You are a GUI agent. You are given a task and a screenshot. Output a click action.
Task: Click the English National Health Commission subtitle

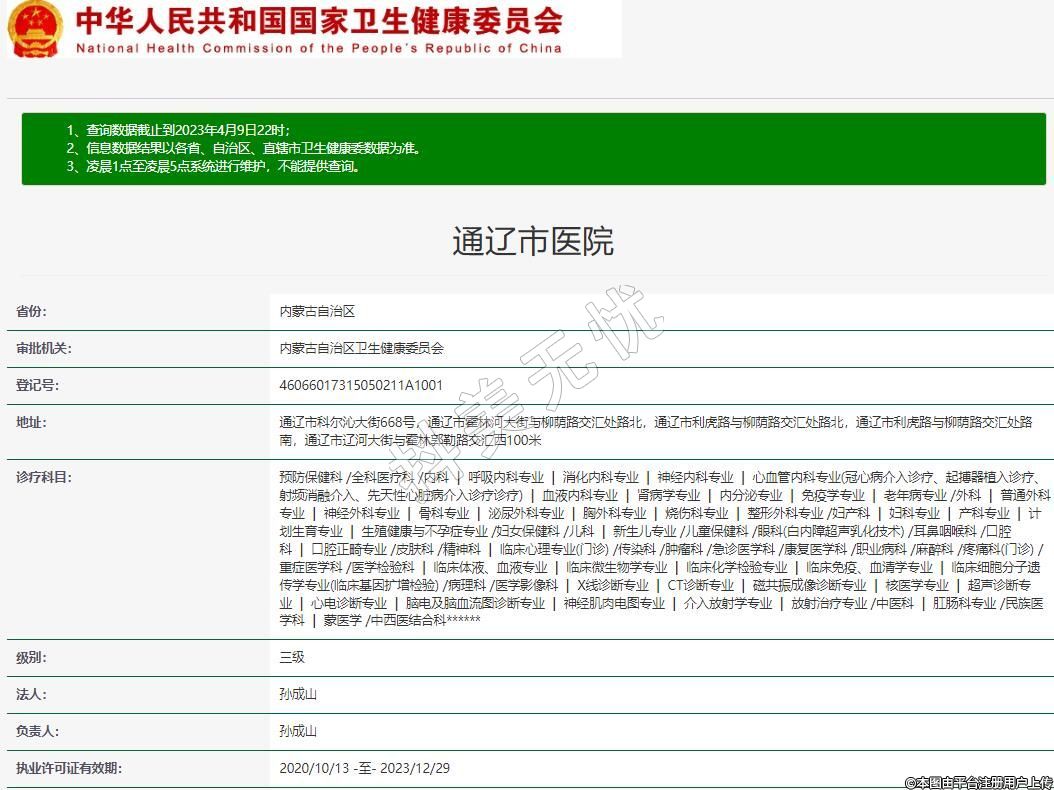tap(318, 47)
